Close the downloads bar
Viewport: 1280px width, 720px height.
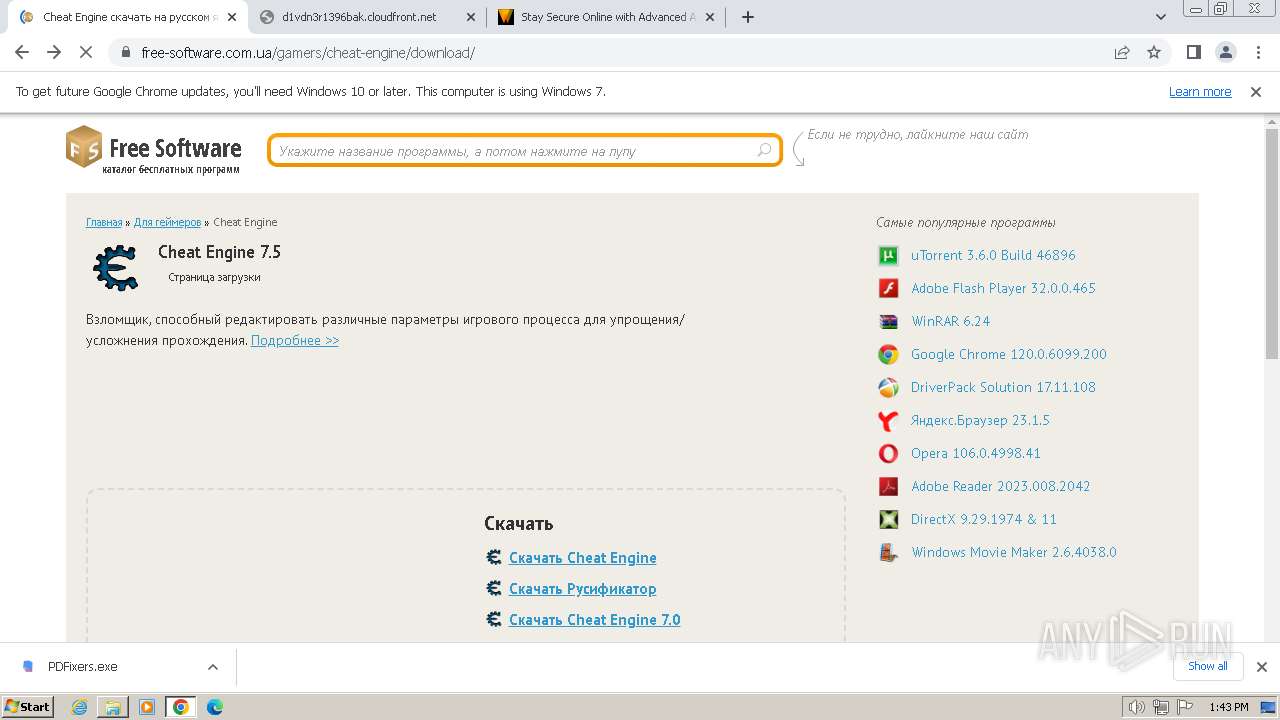pyautogui.click(x=1261, y=667)
